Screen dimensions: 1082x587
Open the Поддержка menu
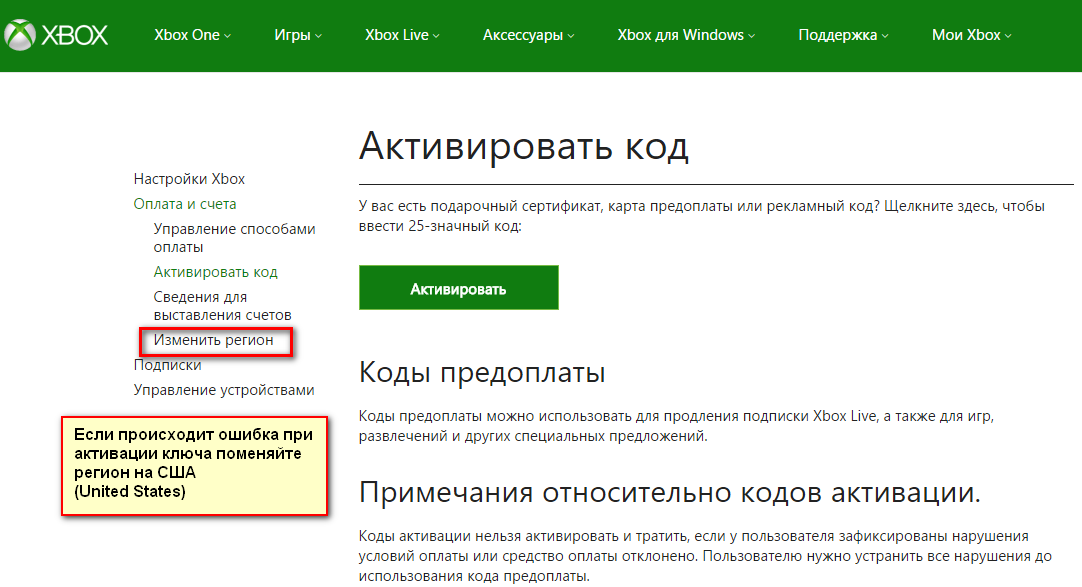point(843,35)
